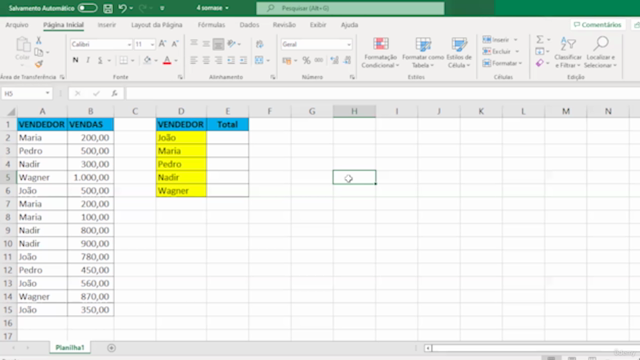Image resolution: width=640 pixels, height=360 pixels.
Task: Open the Arquivo menu tab
Action: click(17, 25)
